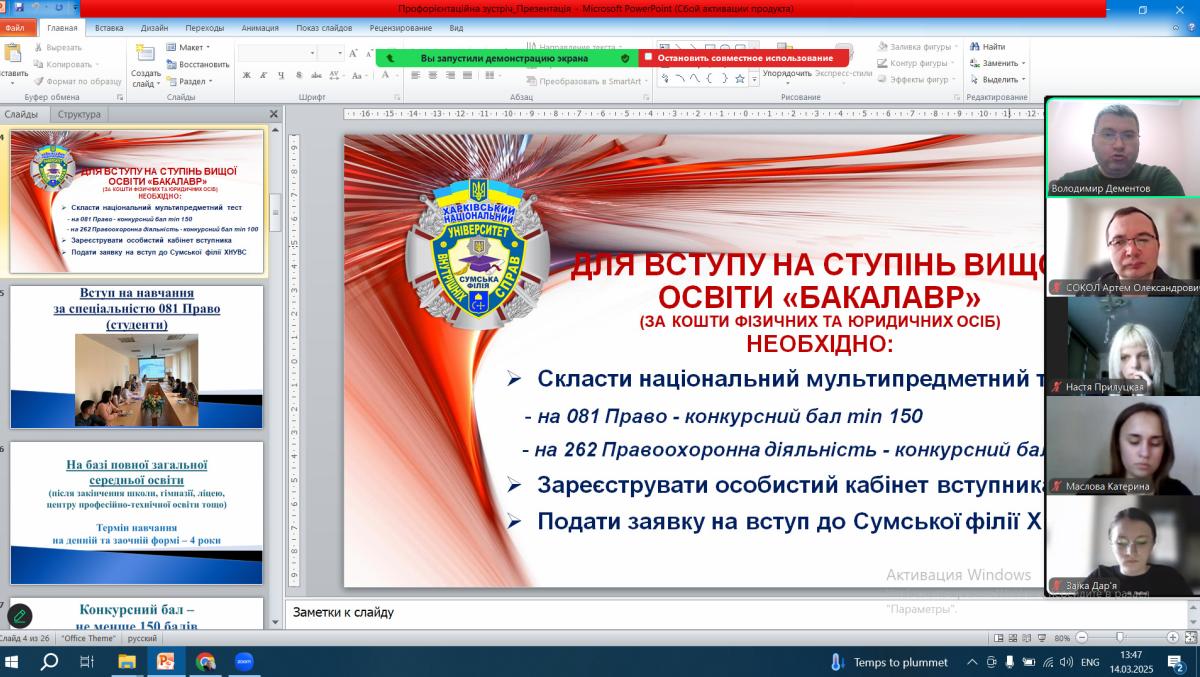Switch to the Transitions (Переходы) tab
The width and height of the screenshot is (1200, 677).
coord(205,28)
